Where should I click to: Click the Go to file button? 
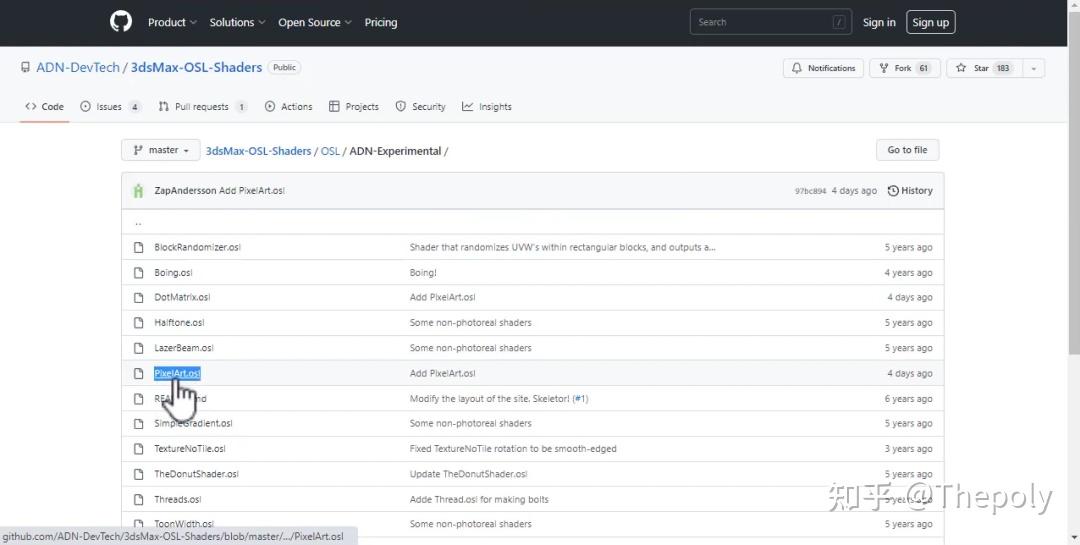click(907, 150)
